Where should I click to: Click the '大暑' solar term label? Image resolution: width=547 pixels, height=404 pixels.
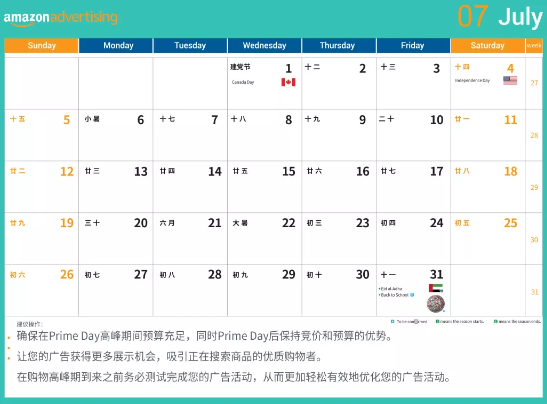[240, 223]
